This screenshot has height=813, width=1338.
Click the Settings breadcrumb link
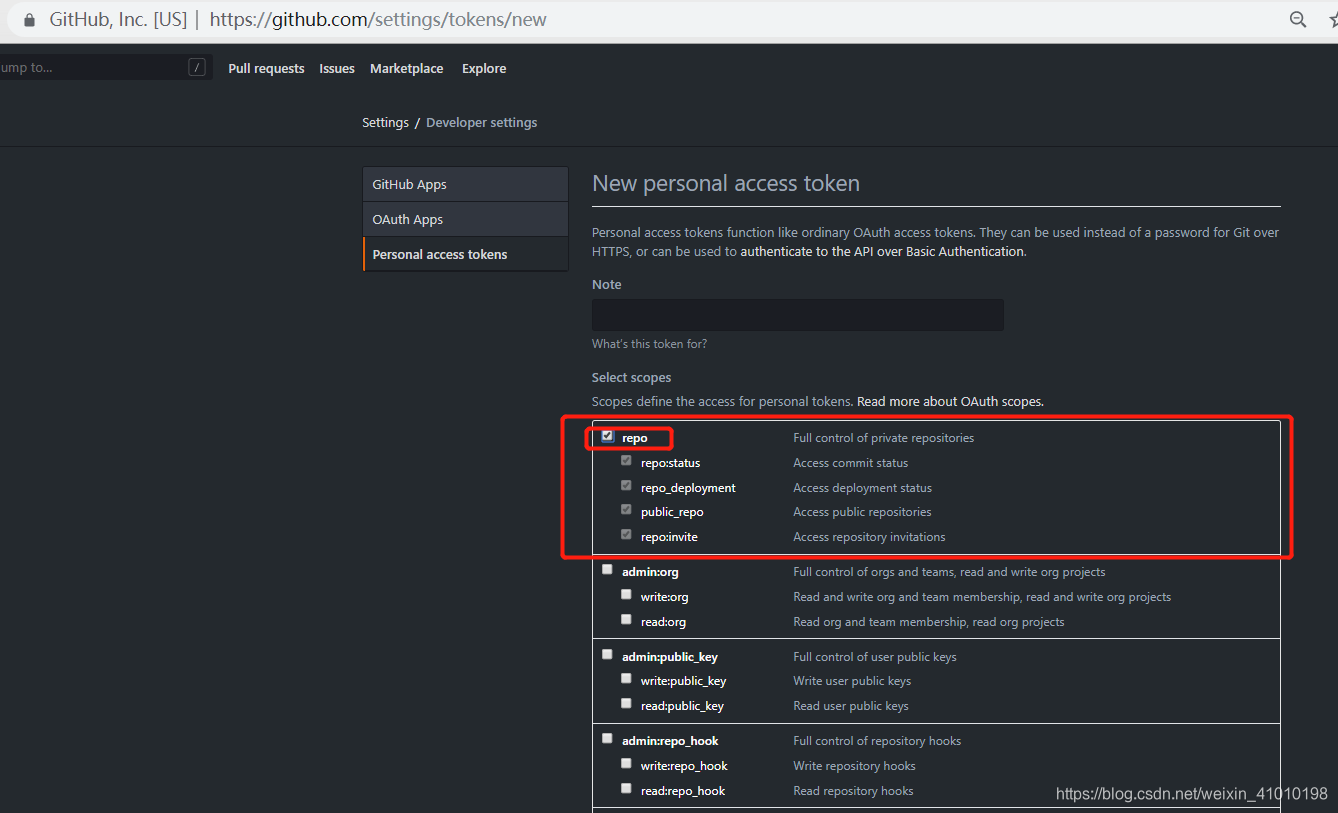(x=385, y=122)
